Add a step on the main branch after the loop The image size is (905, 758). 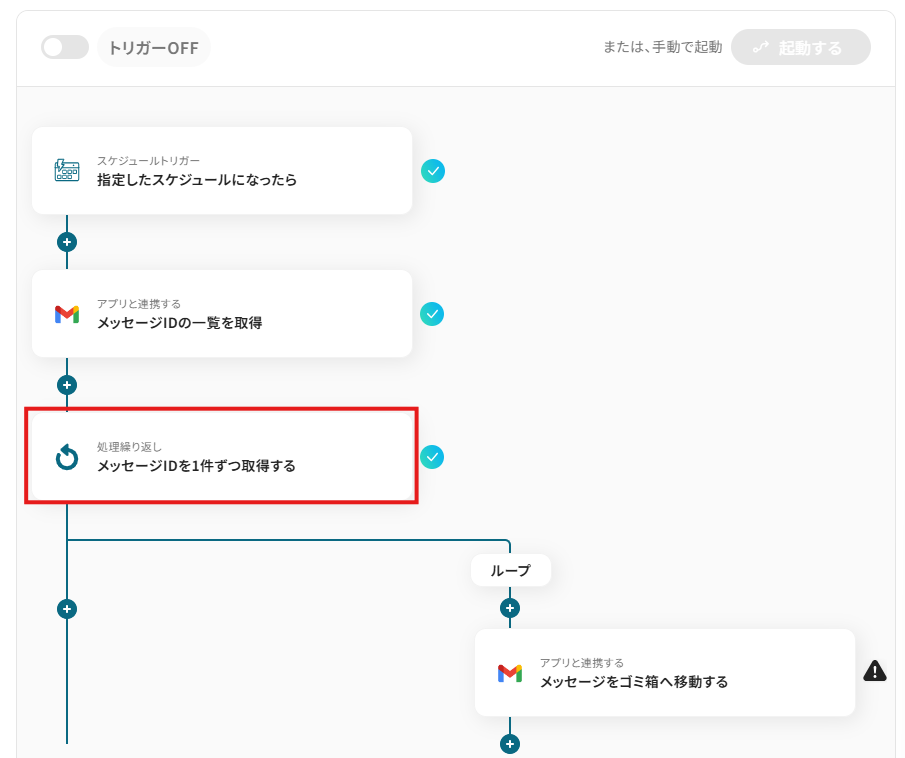(67, 608)
